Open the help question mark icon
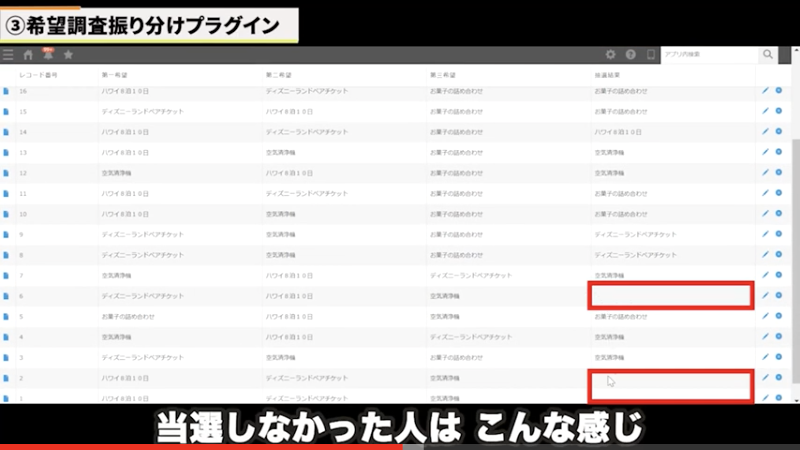Viewport: 800px width, 450px height. click(631, 55)
